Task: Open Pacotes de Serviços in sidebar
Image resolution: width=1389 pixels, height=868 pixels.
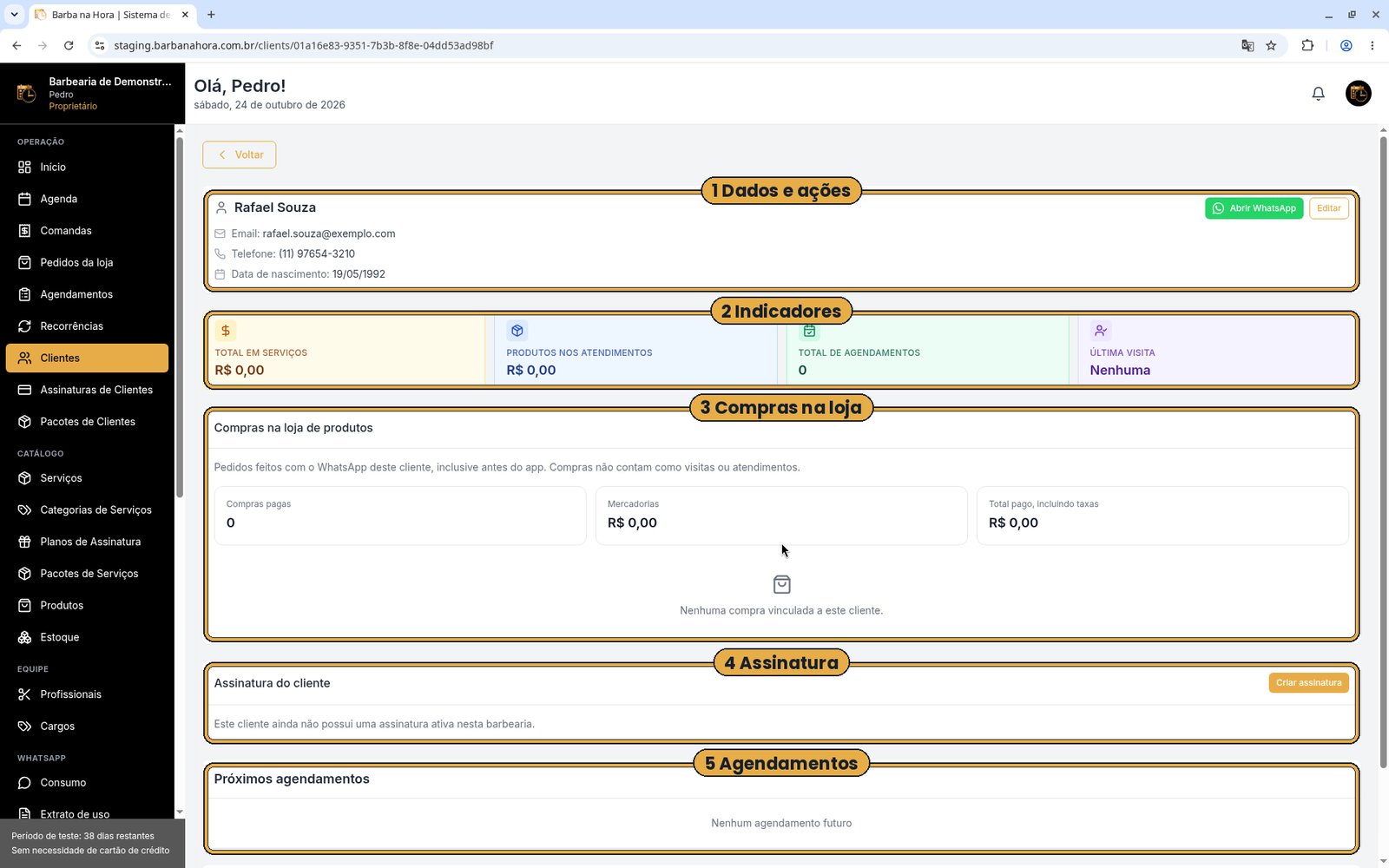Action: pyautogui.click(x=87, y=574)
